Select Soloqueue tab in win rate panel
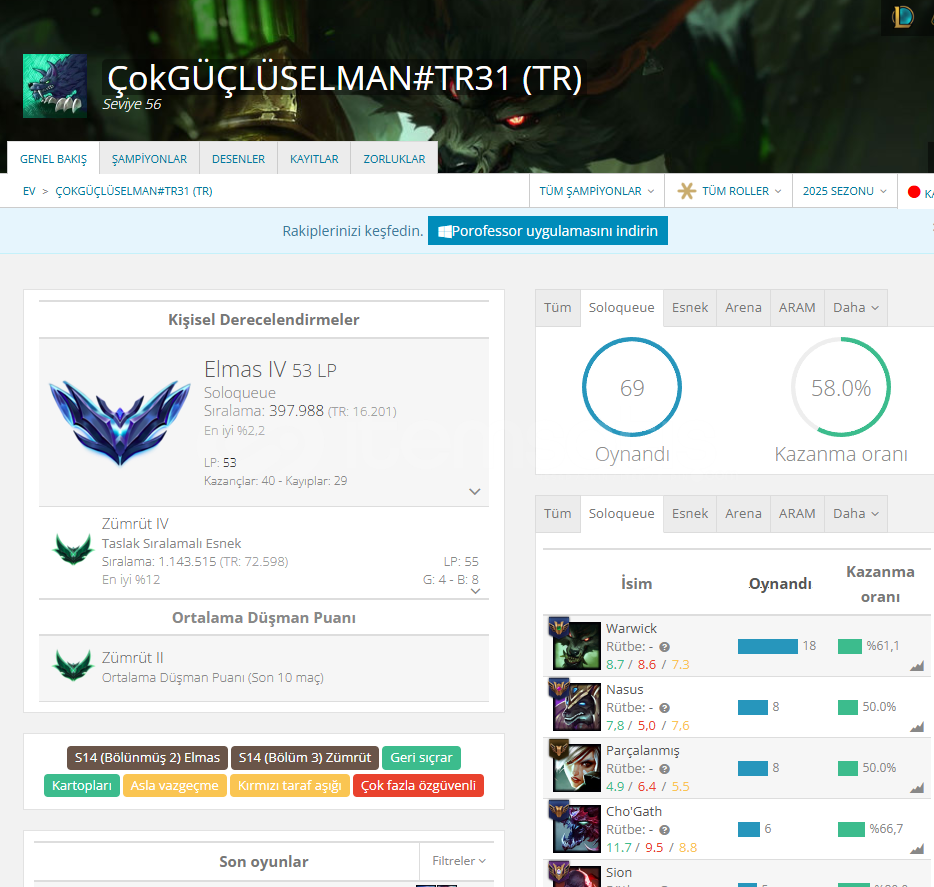Viewport: 934px width, 887px height. [621, 307]
